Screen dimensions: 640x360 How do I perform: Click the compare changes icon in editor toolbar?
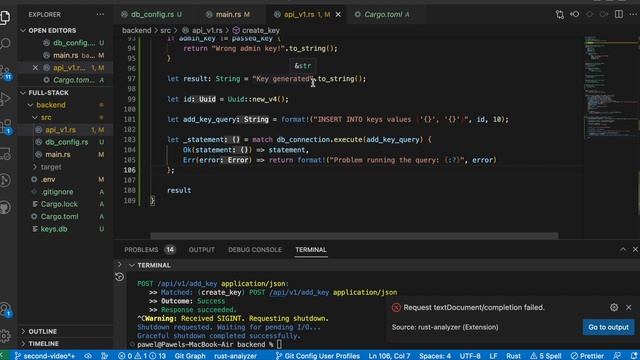point(560,14)
